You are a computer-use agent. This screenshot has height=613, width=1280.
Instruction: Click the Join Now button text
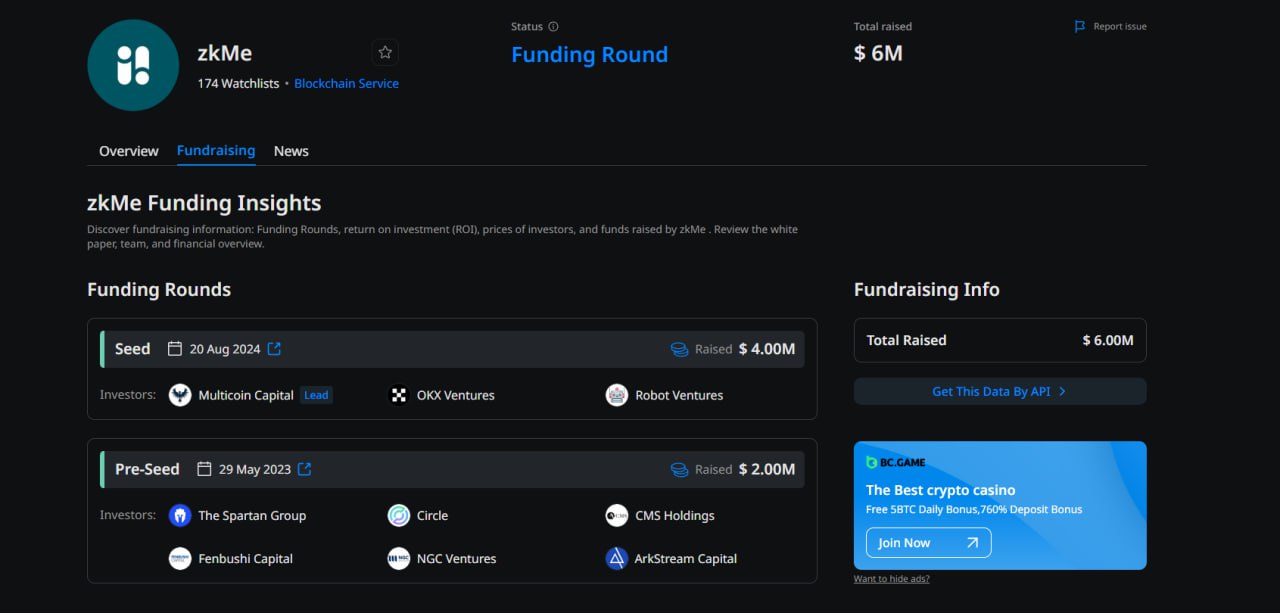click(904, 543)
